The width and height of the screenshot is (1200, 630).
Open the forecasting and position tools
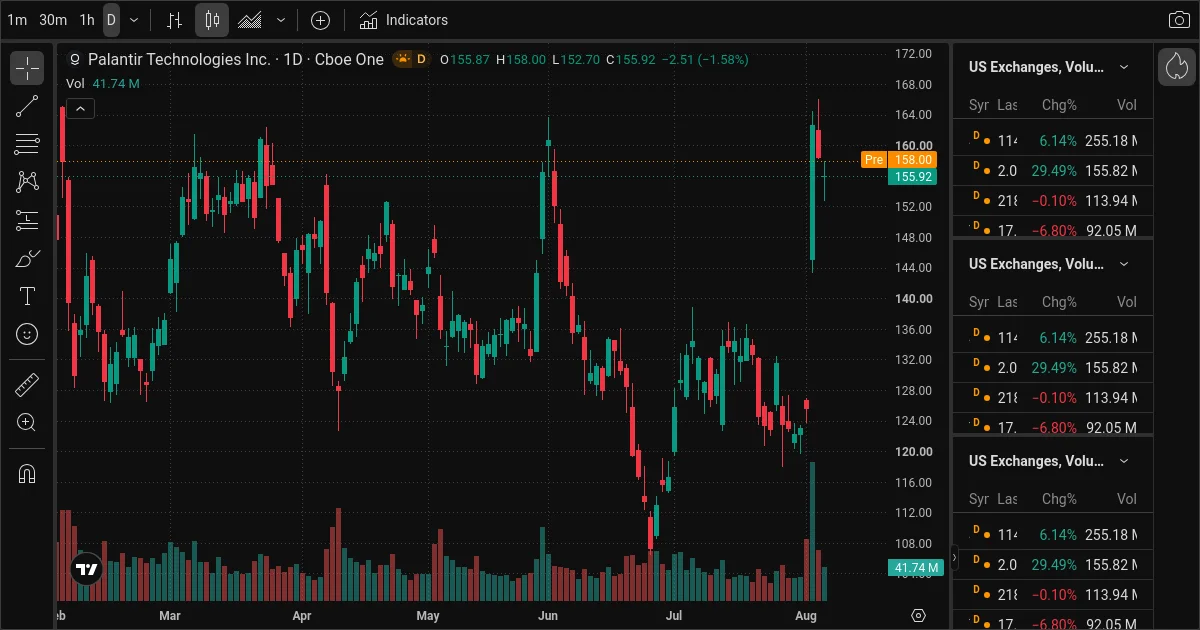27,220
